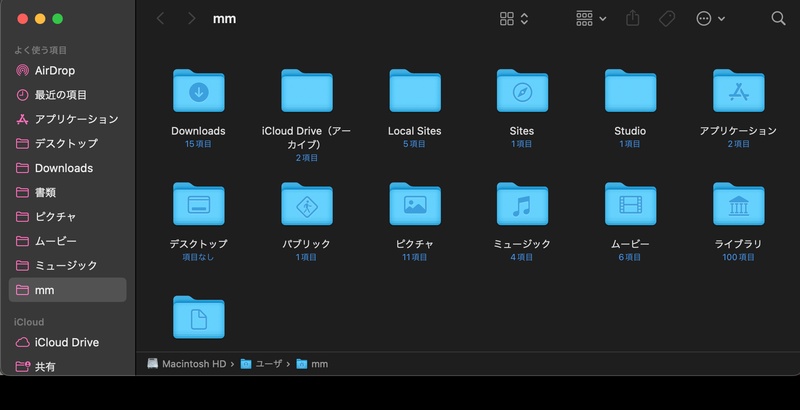
Task: Select mm home folder in the sidebar
Action: [67, 290]
